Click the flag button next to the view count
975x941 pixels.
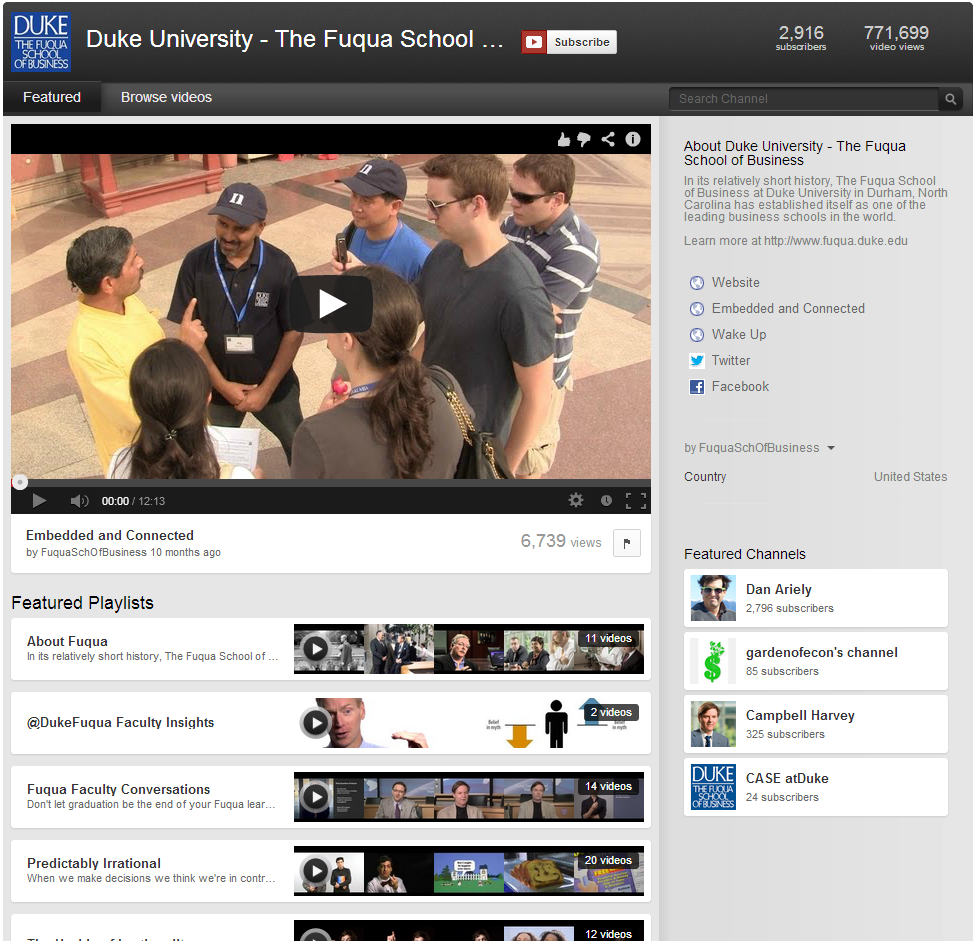pyautogui.click(x=627, y=542)
